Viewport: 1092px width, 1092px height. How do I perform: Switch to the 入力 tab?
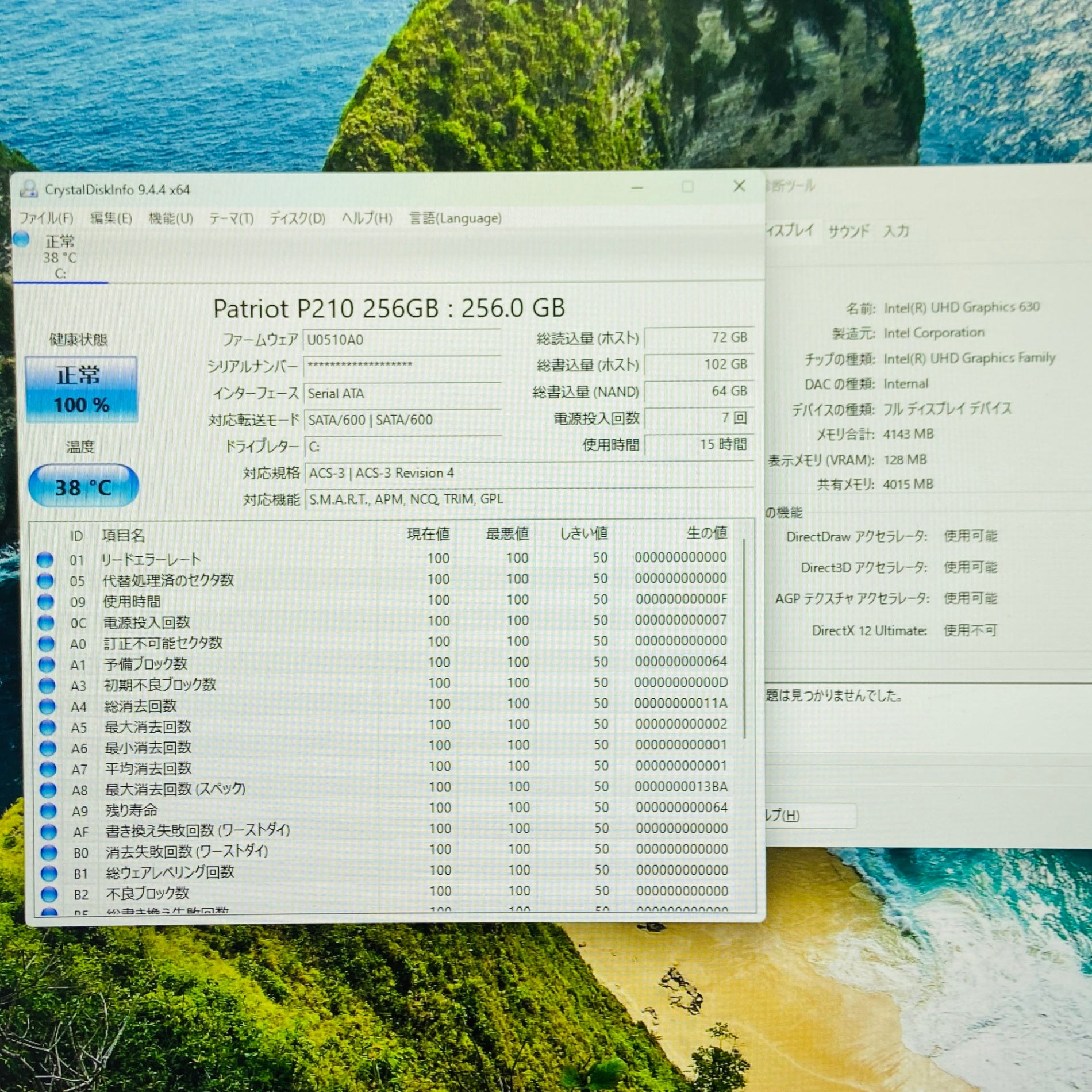click(x=896, y=231)
